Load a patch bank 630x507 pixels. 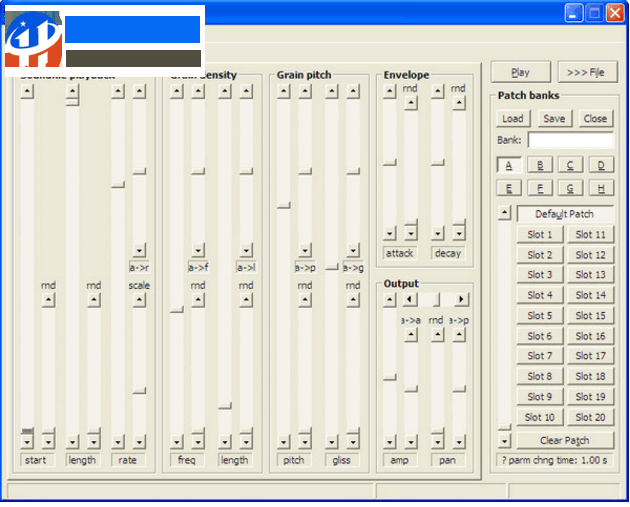click(x=512, y=119)
